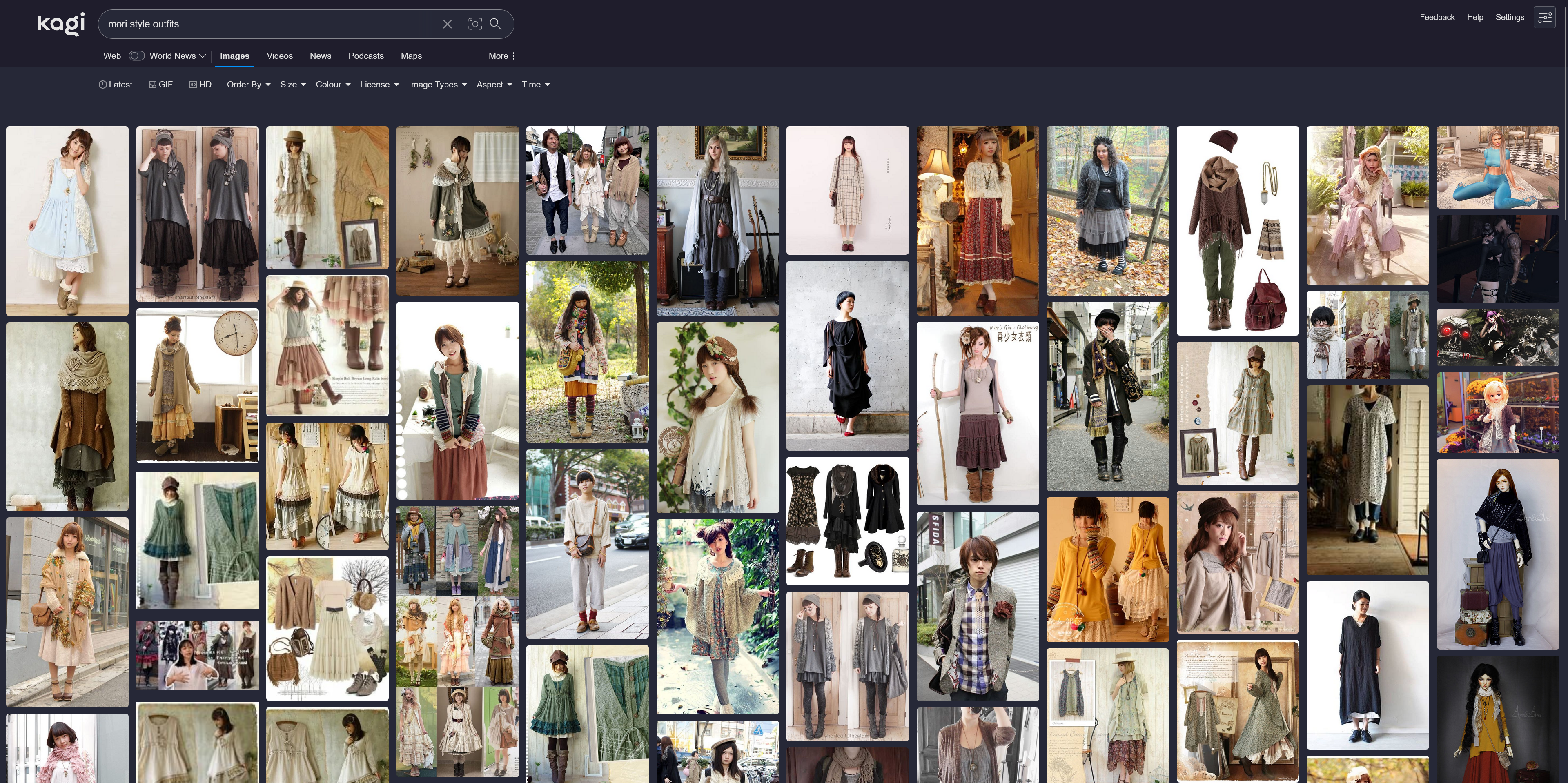Click in the search text field
Screen dimensions: 1568x783
[x=268, y=24]
